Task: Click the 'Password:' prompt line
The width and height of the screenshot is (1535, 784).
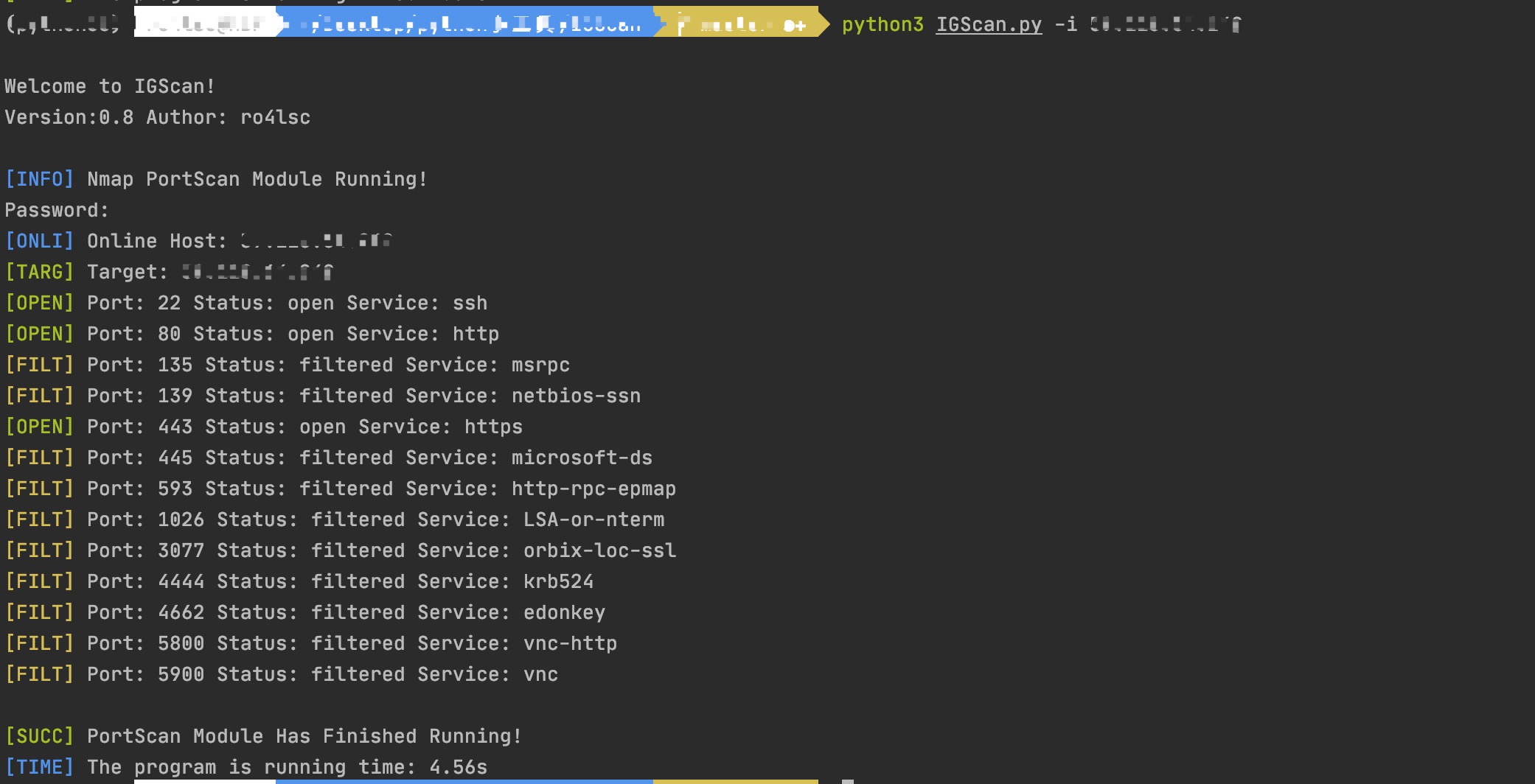Action: pyautogui.click(x=57, y=210)
